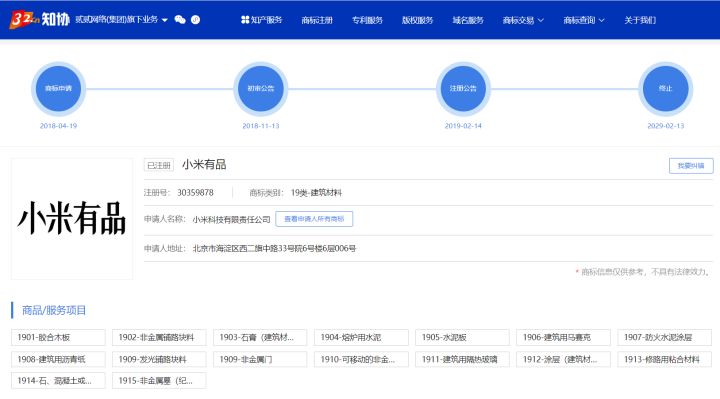The height and width of the screenshot is (399, 720).
Task: Select item 1915-非金属墓
Action: pyautogui.click(x=159, y=381)
